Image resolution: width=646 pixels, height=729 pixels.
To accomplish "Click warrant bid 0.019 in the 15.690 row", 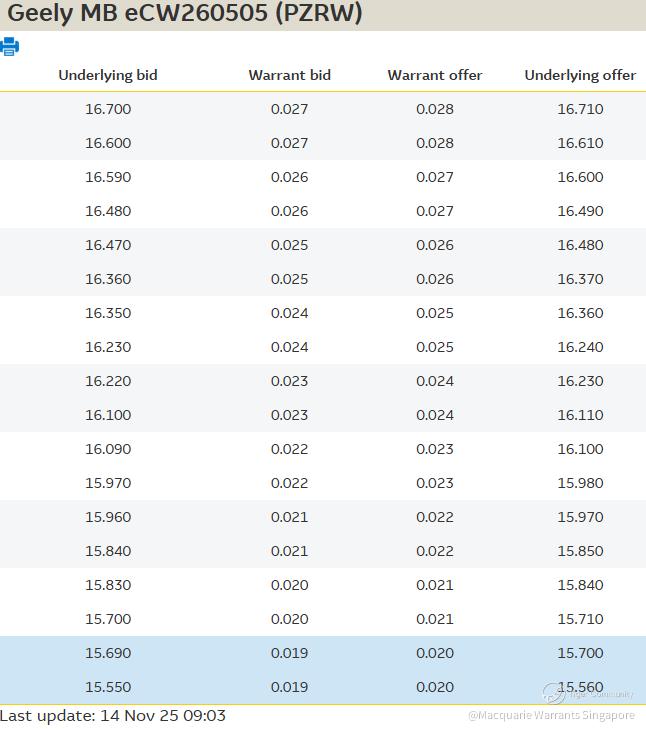I will (x=289, y=653).
